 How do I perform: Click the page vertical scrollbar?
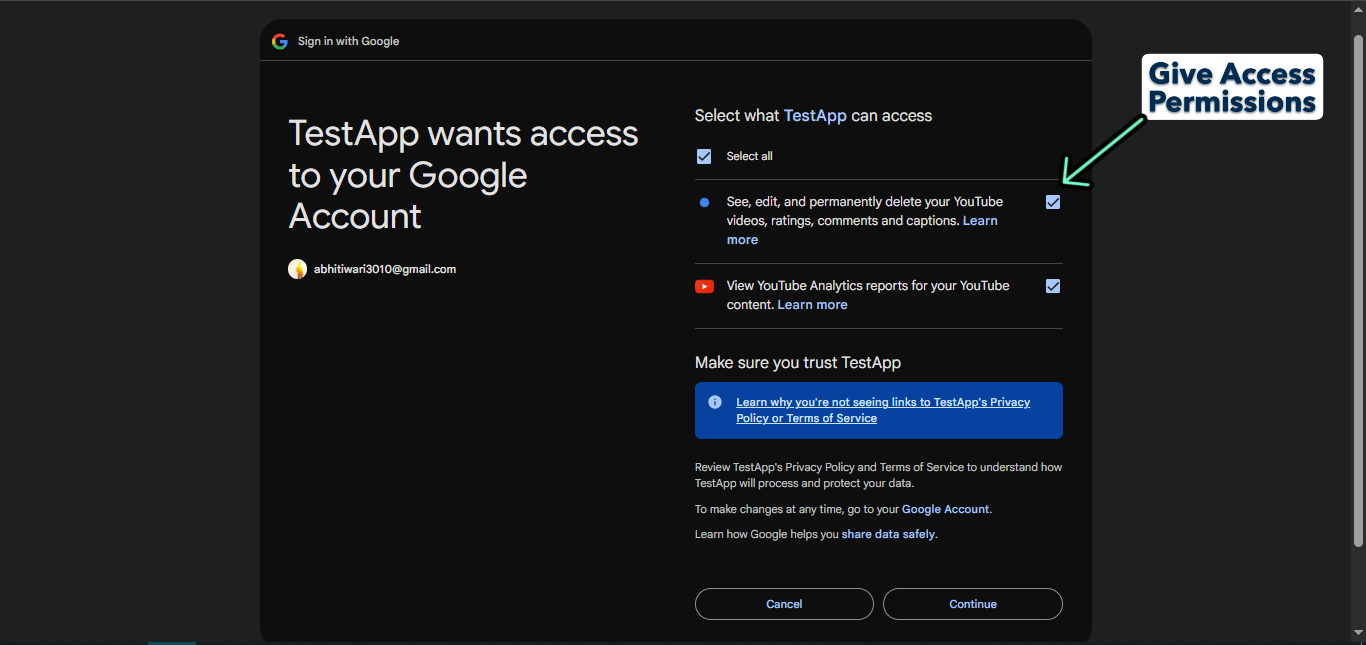[1358, 290]
